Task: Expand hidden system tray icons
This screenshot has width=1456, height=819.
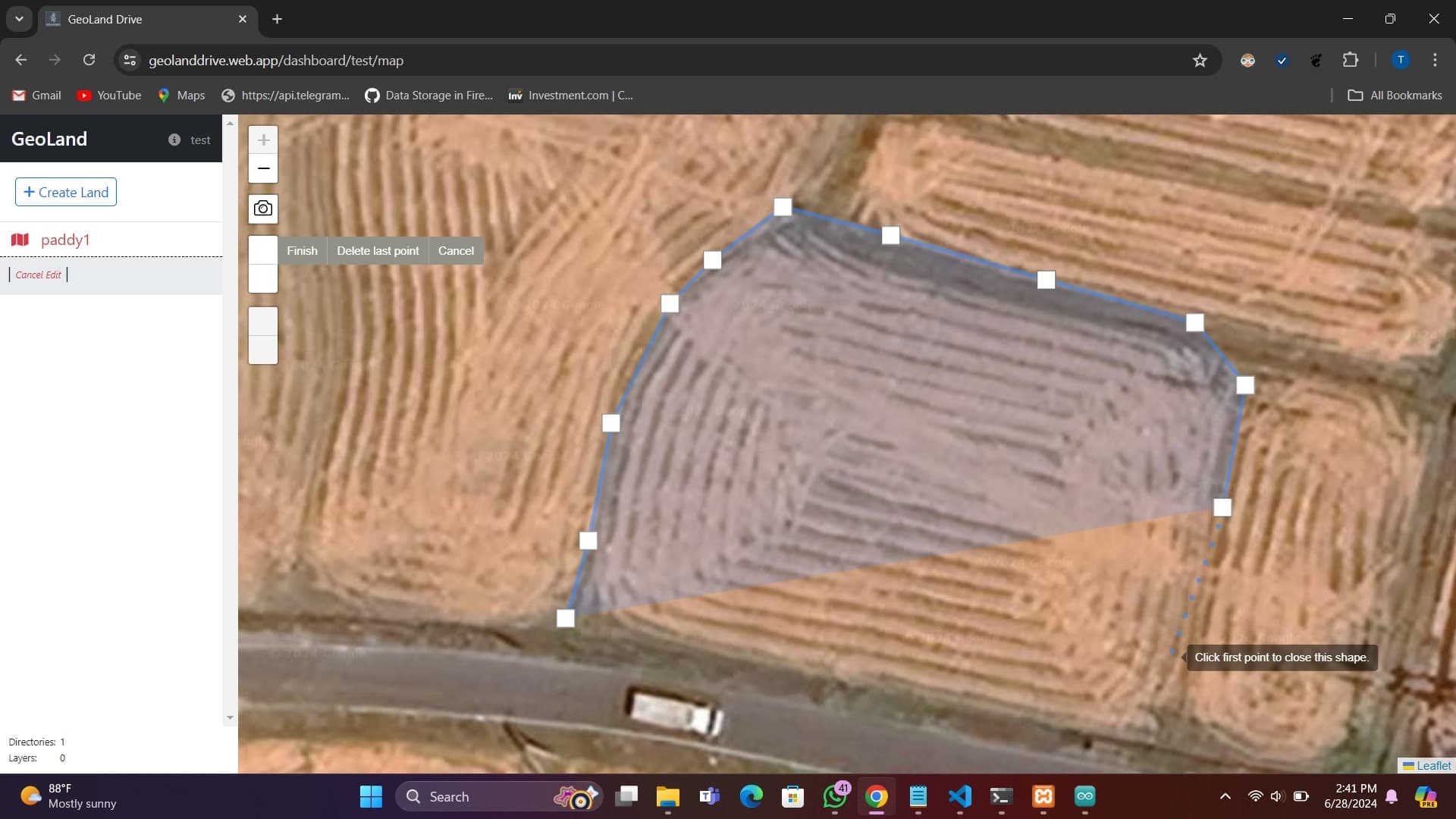Action: [1225, 796]
